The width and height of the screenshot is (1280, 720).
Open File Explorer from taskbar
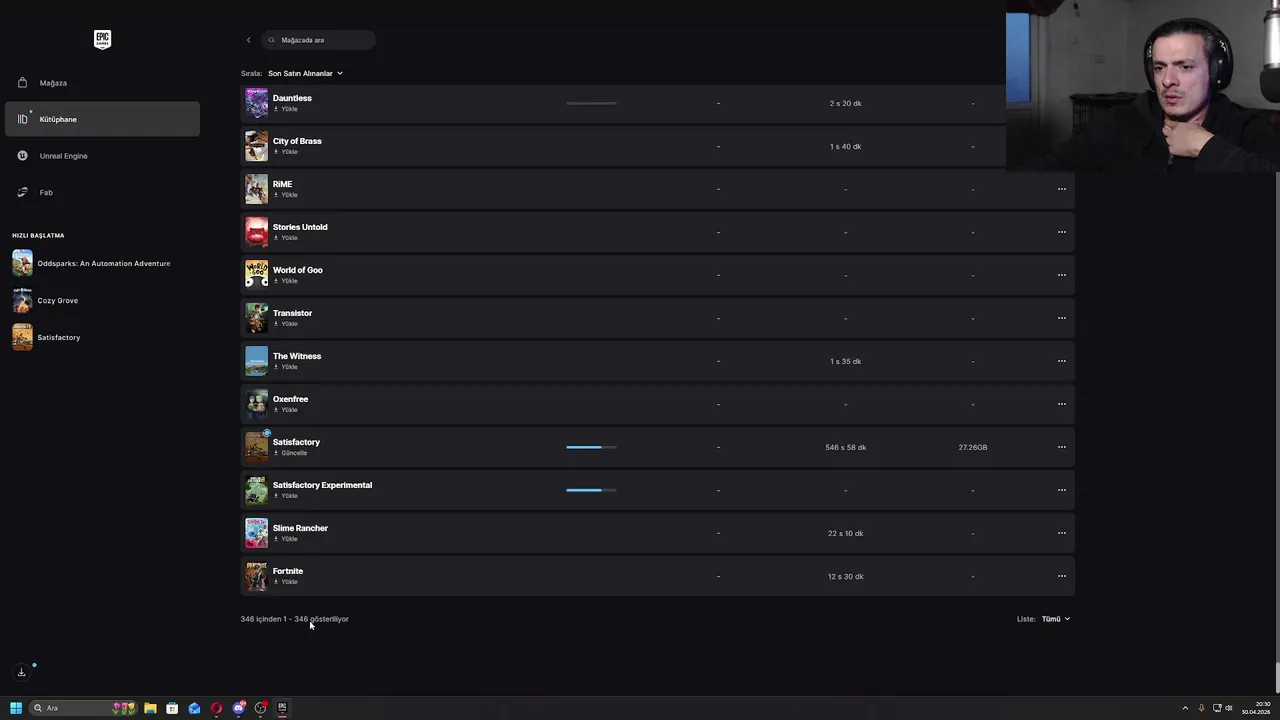point(150,708)
